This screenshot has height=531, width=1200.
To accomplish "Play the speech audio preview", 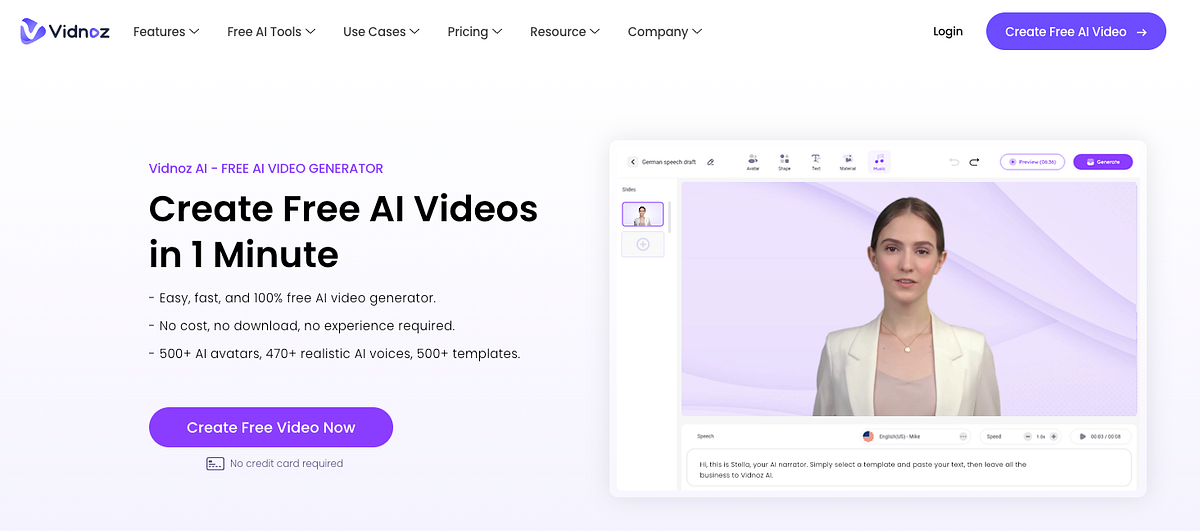I will pos(1082,436).
